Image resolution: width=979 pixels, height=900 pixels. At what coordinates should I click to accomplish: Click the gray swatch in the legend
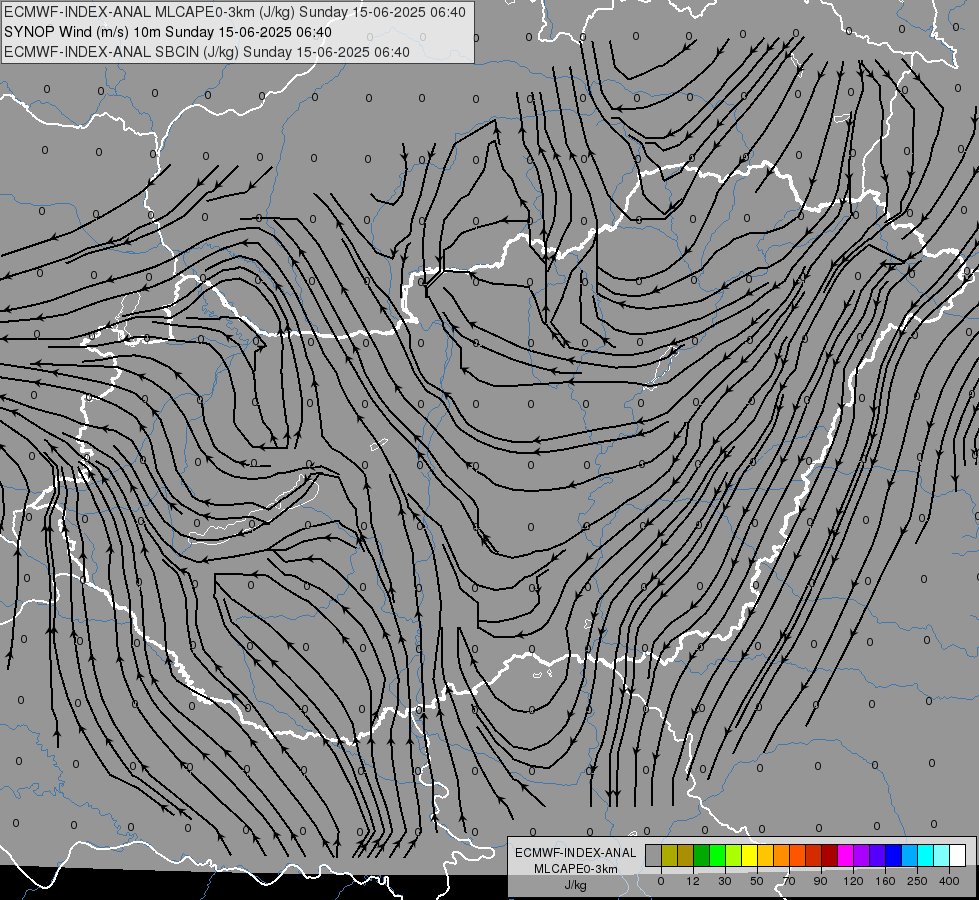(654, 855)
